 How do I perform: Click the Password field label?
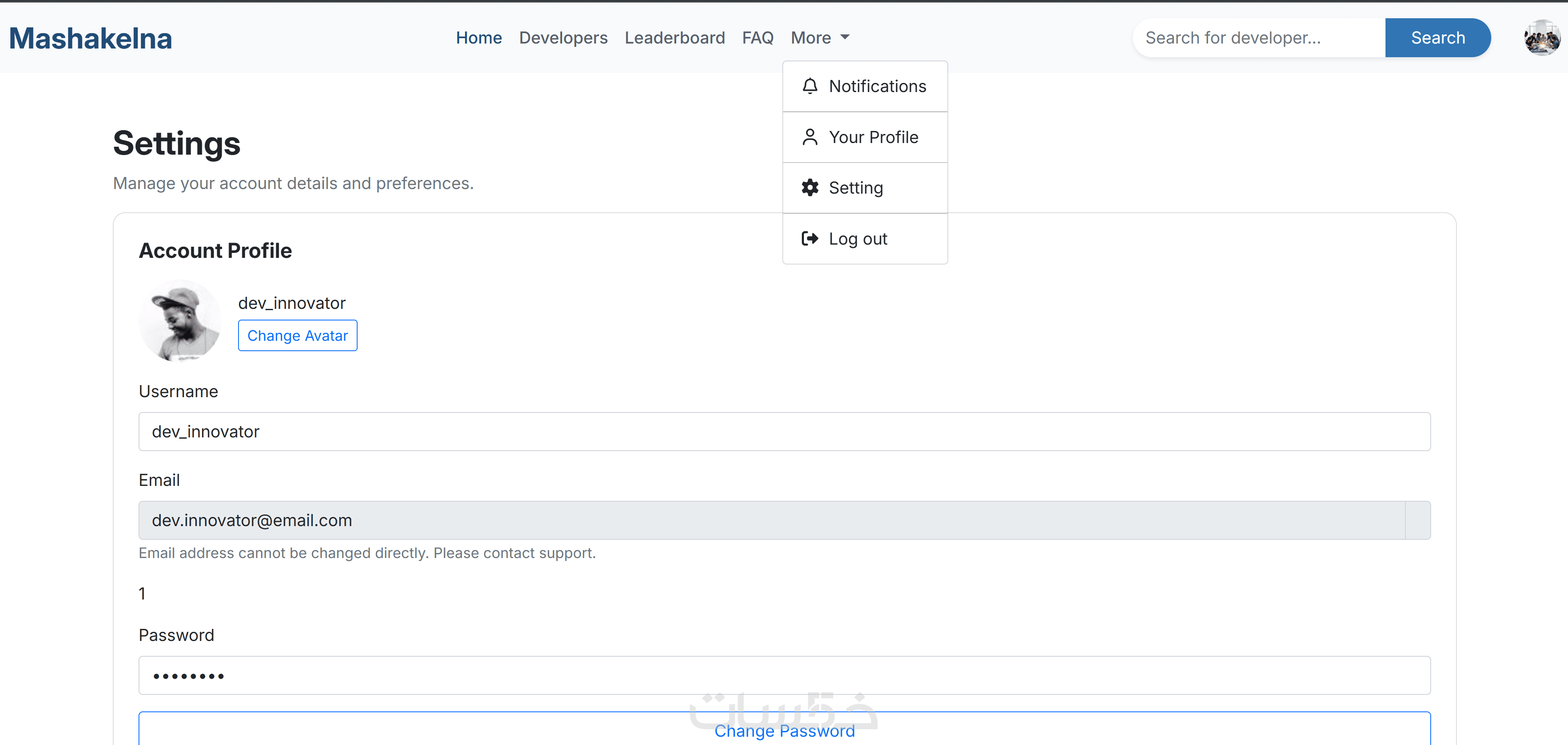(x=177, y=636)
